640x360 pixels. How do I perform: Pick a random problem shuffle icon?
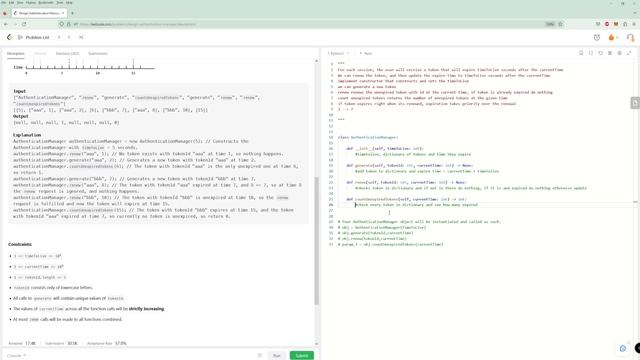(81, 37)
